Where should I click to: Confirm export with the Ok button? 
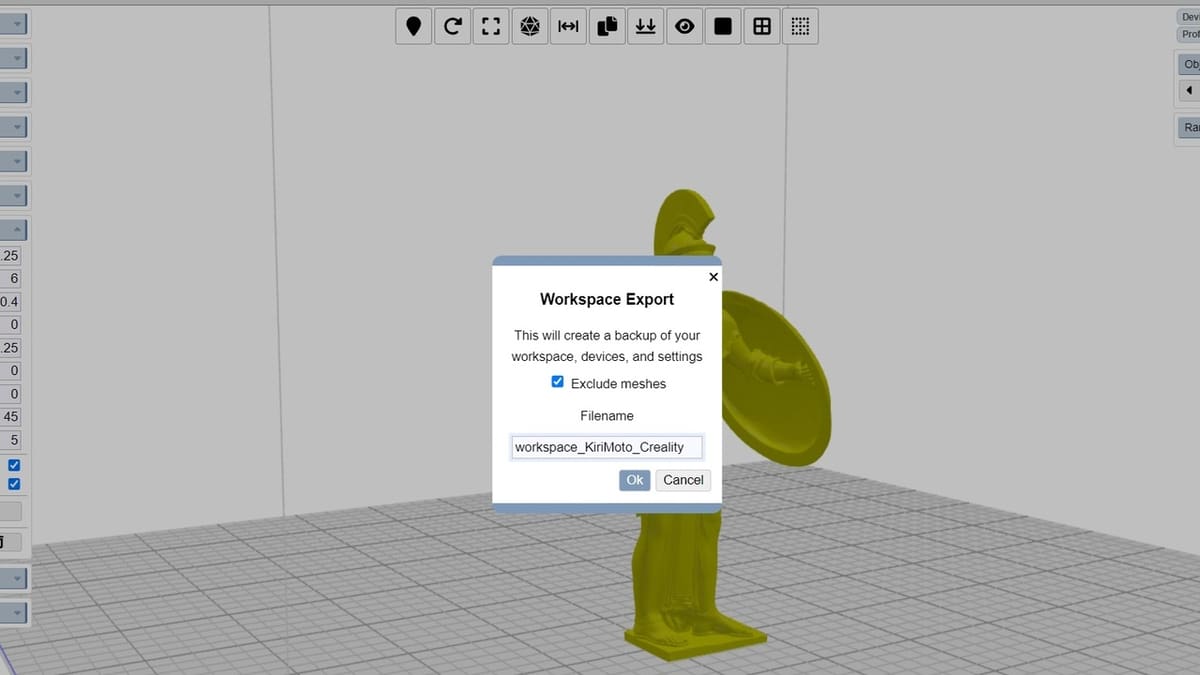click(635, 480)
